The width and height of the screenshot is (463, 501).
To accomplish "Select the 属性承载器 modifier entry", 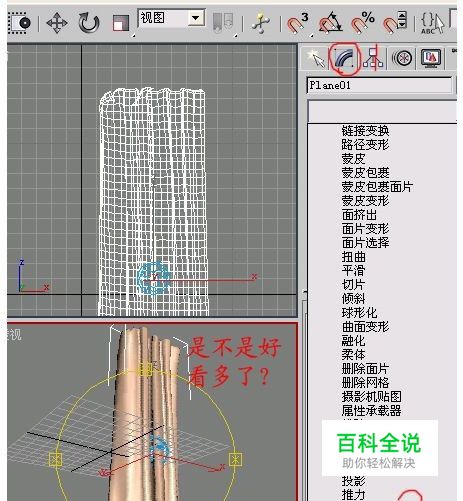I will pos(371,410).
